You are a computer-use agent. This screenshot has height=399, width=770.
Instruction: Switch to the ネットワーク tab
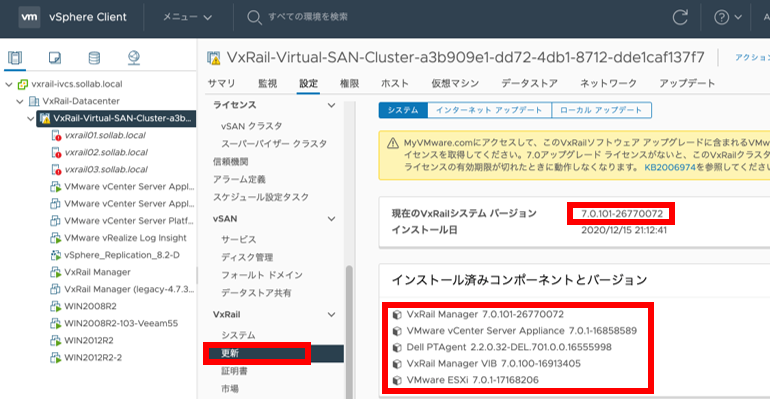608,83
